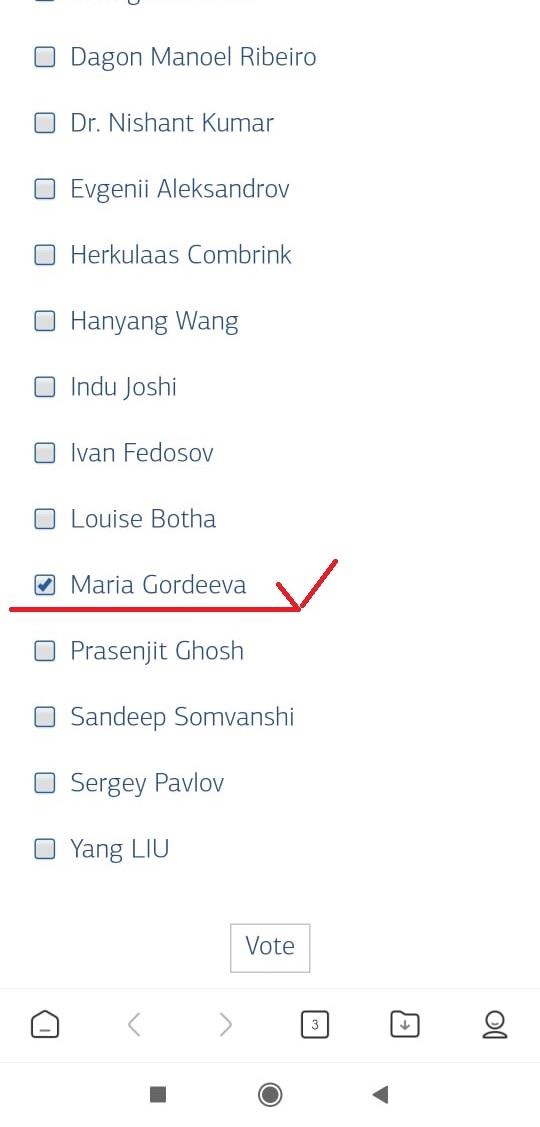Viewport: 540px width, 1127px height.
Task: Submit the selection with the Vote button
Action: [x=270, y=947]
